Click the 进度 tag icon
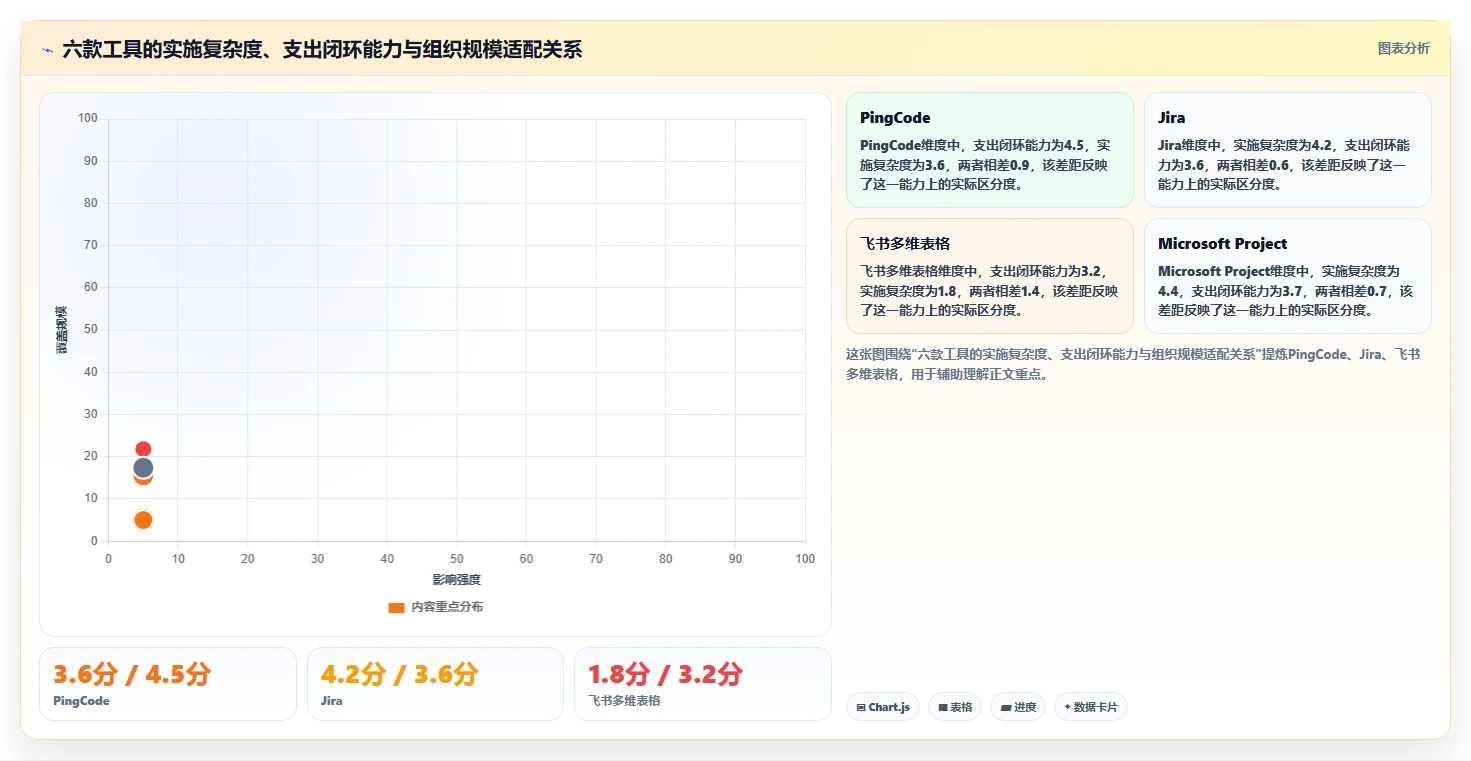The image size is (1471, 761). click(1005, 707)
